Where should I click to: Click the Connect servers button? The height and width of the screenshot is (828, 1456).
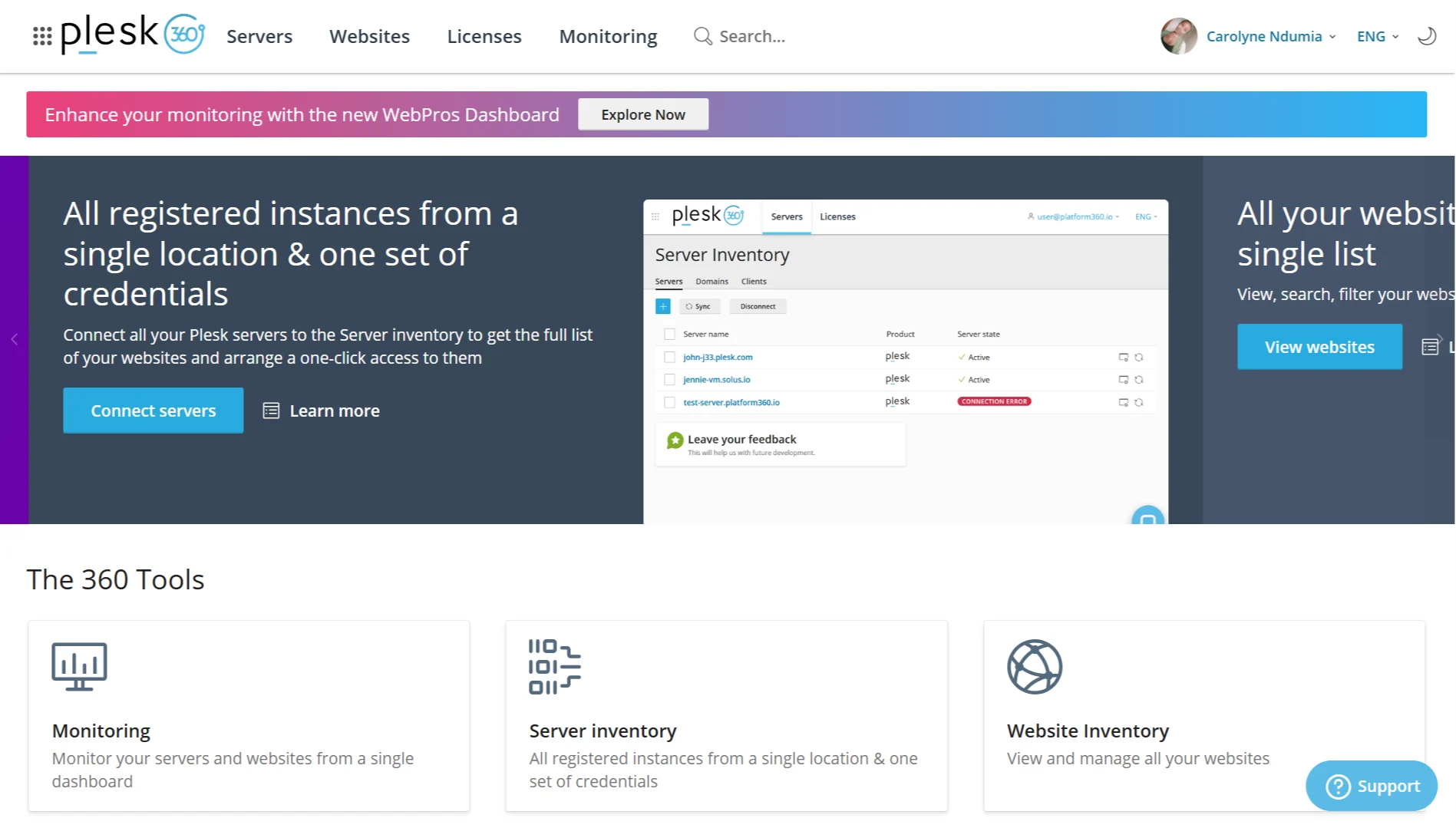[x=154, y=411]
